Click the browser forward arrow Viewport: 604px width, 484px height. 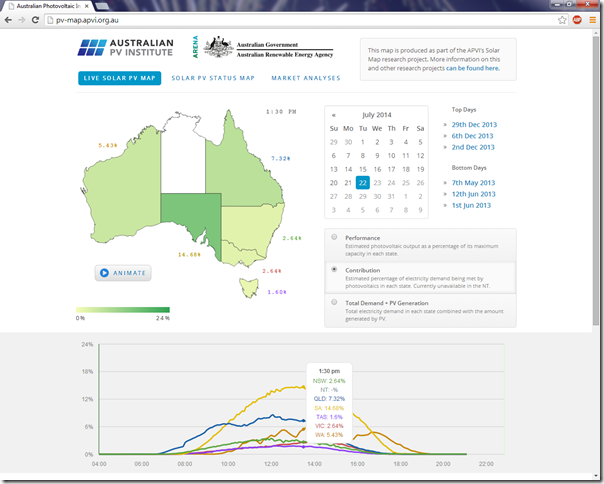(22, 20)
